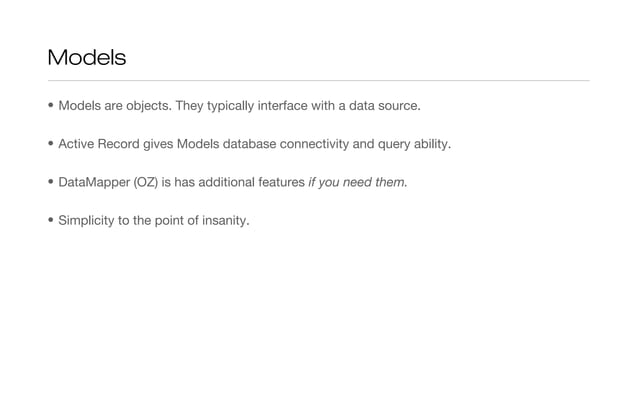Click the horizontal divider line under title

coord(319,81)
